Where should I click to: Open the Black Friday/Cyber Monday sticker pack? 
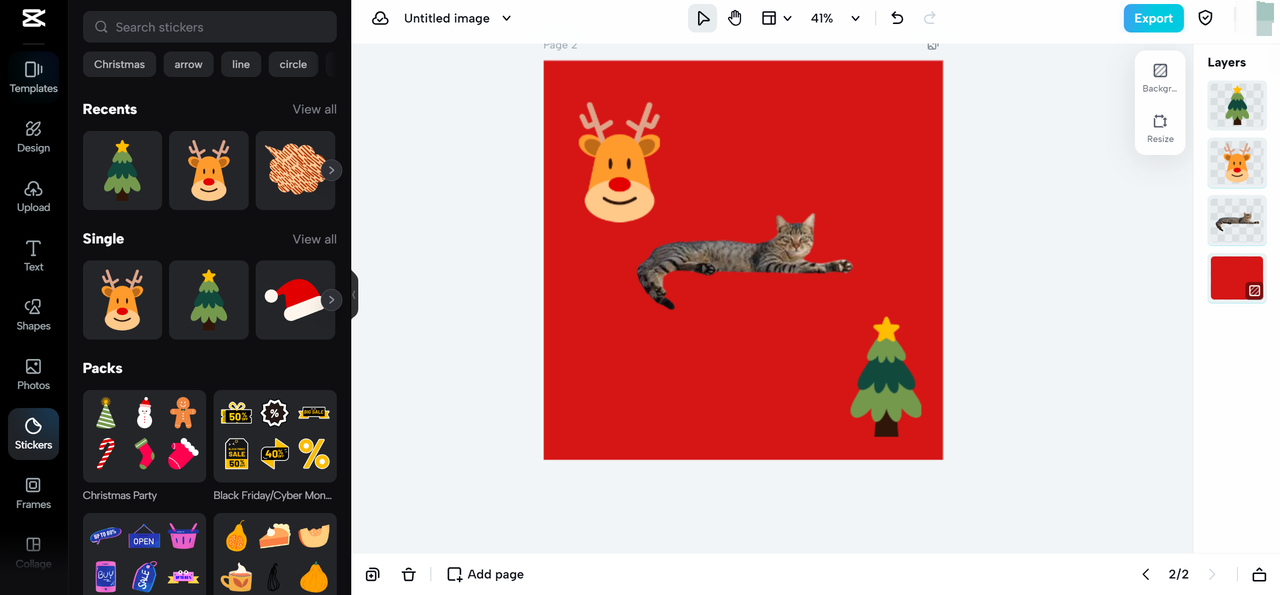pyautogui.click(x=275, y=436)
